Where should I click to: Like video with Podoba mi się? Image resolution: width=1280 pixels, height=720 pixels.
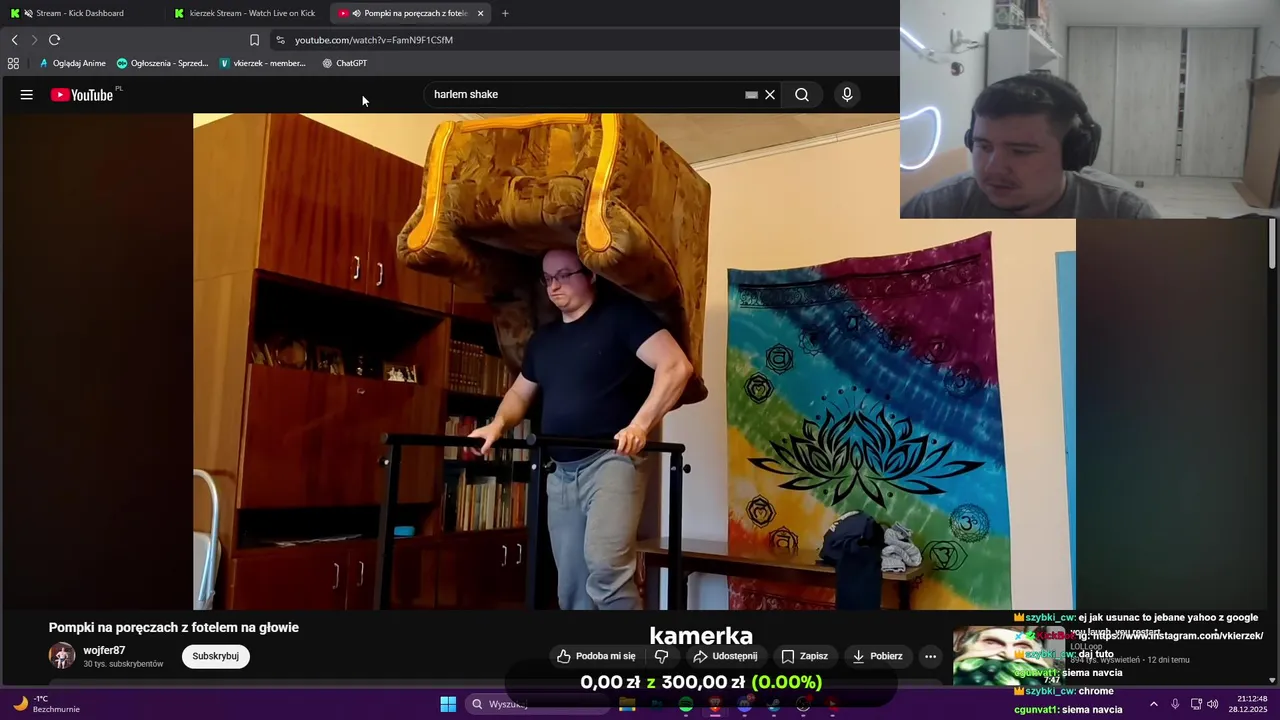[x=597, y=656]
